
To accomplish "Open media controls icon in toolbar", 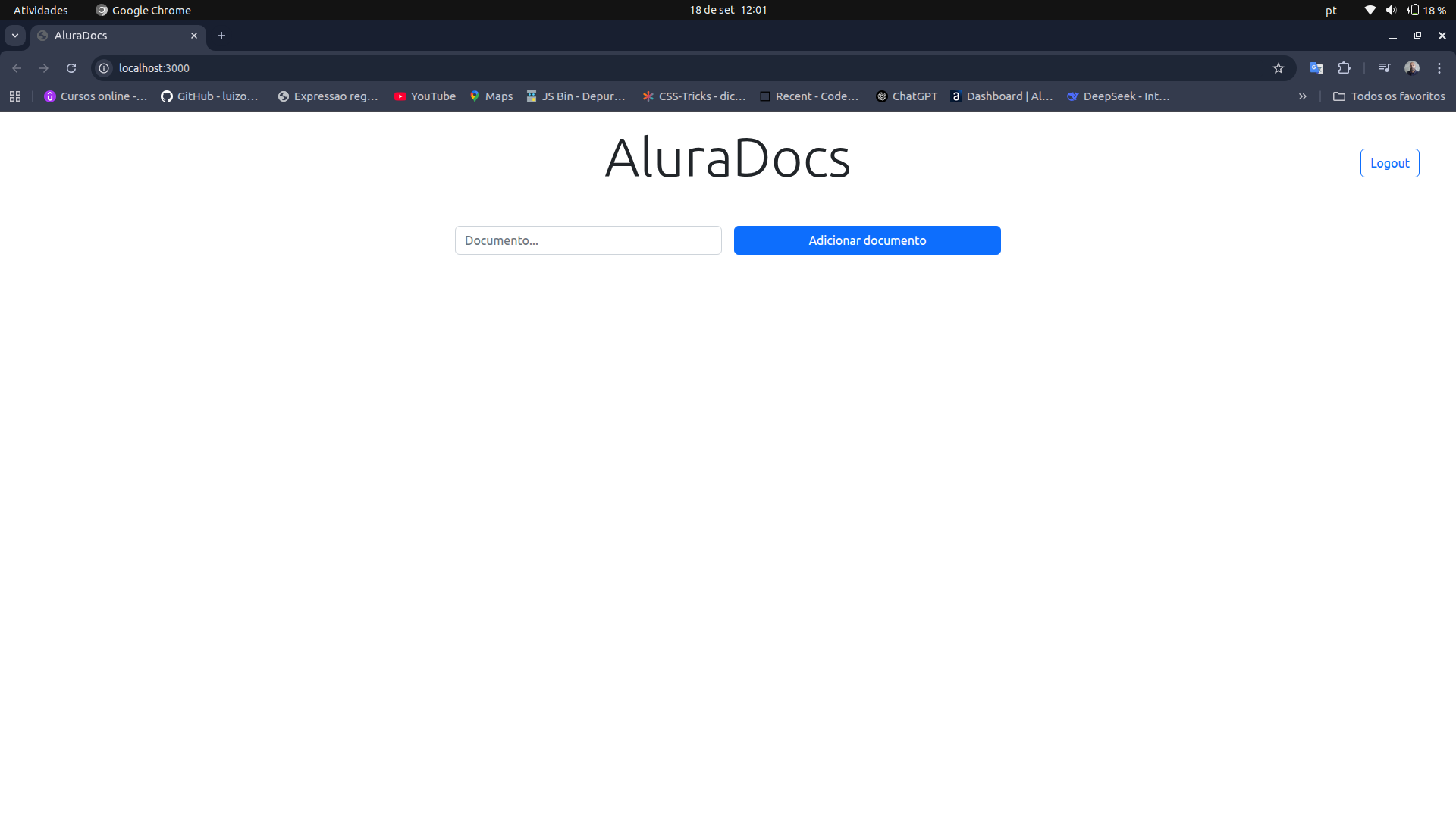I will [x=1385, y=68].
